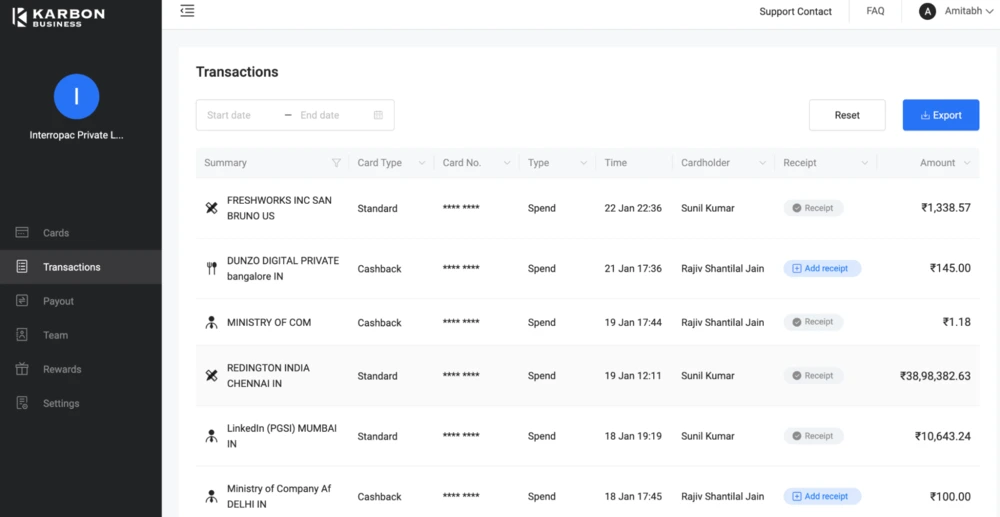Click the Team sidebar icon
Screen dimensions: 1000x517
point(22,335)
